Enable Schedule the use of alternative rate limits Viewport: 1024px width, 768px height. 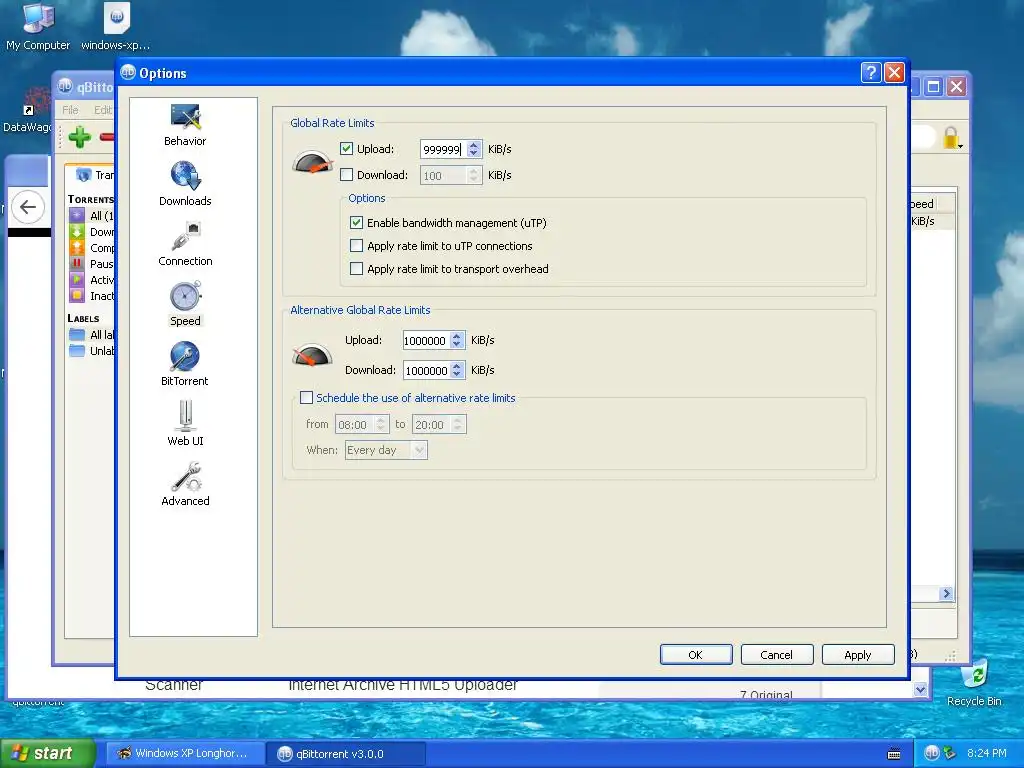pos(306,398)
